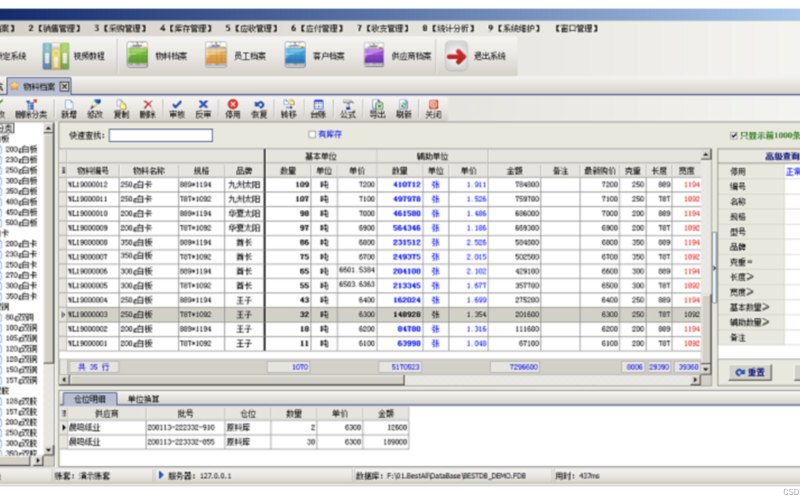Click the red arrow 退出系统 exit icon
This screenshot has width=800, height=500.
pos(456,56)
